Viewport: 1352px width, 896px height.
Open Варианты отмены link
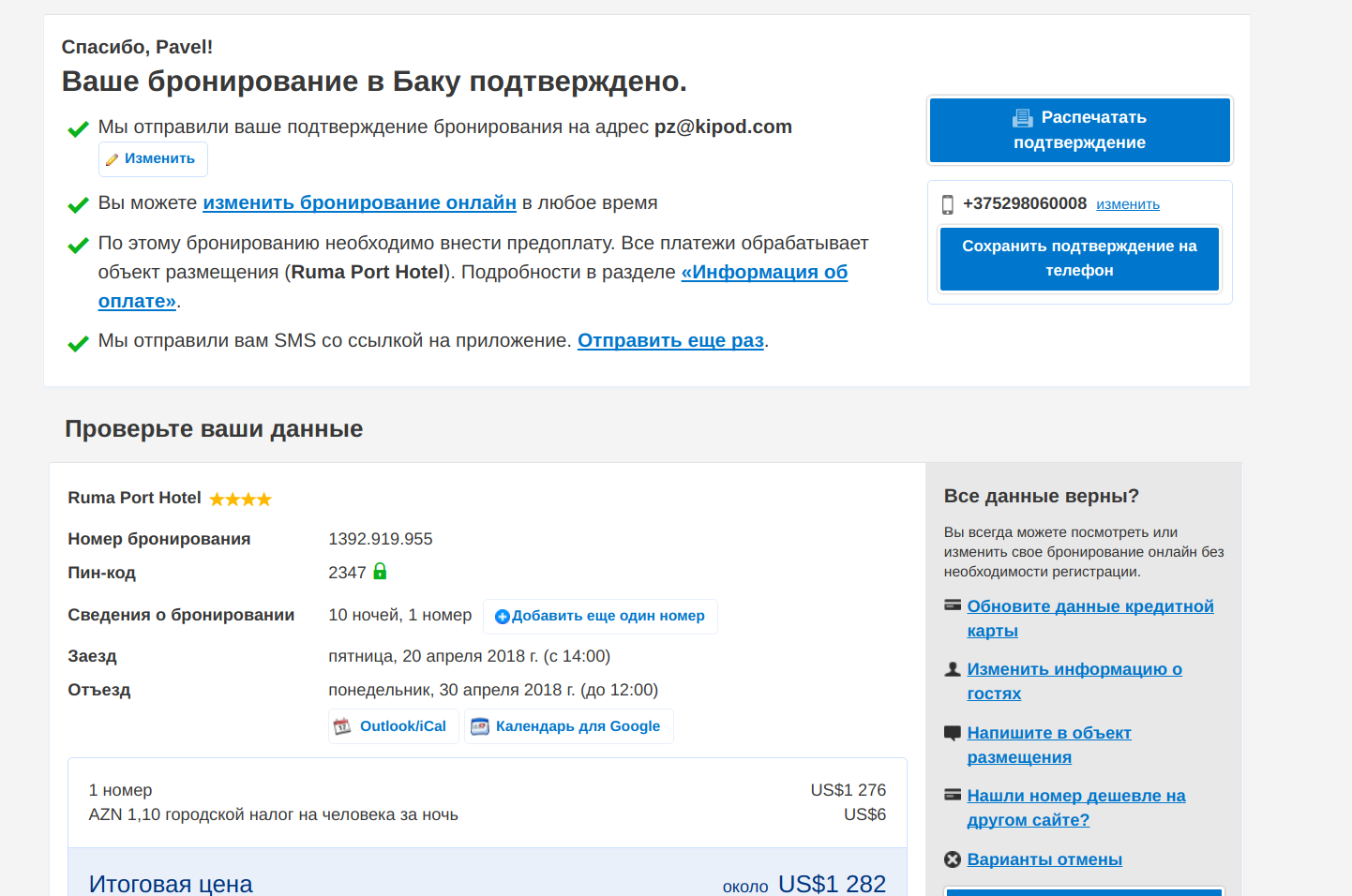pyautogui.click(x=1044, y=859)
